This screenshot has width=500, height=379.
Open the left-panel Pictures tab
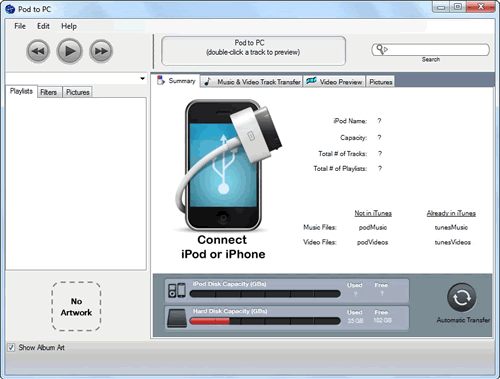[77, 92]
